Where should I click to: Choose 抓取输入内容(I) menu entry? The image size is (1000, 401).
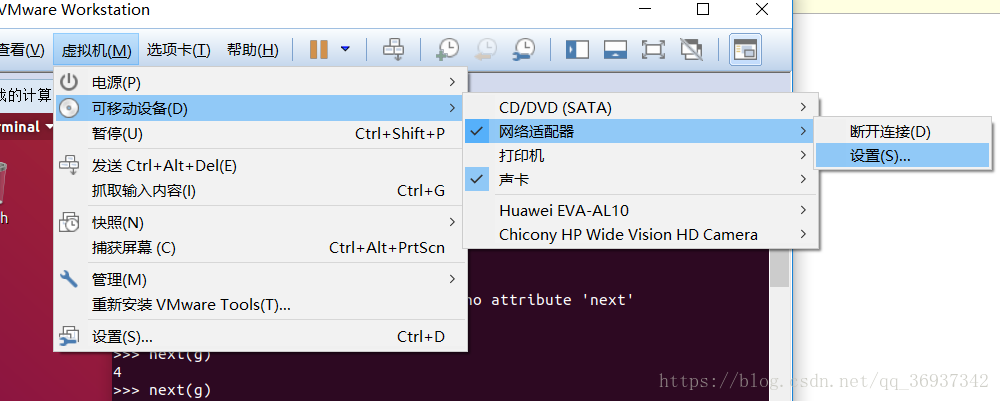[260, 191]
